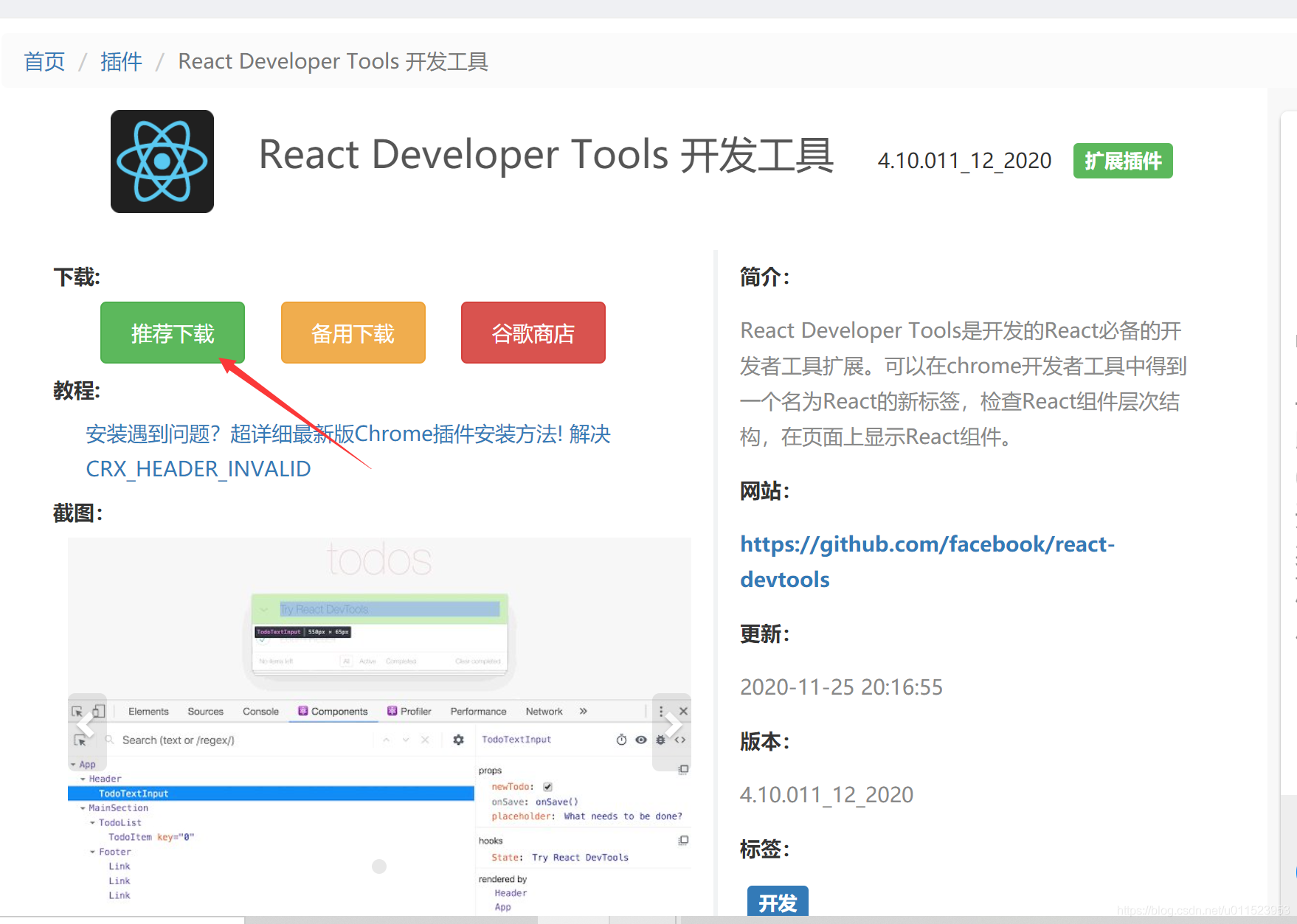Click the orange 备用下载 button
1297x924 pixels.
(353, 333)
